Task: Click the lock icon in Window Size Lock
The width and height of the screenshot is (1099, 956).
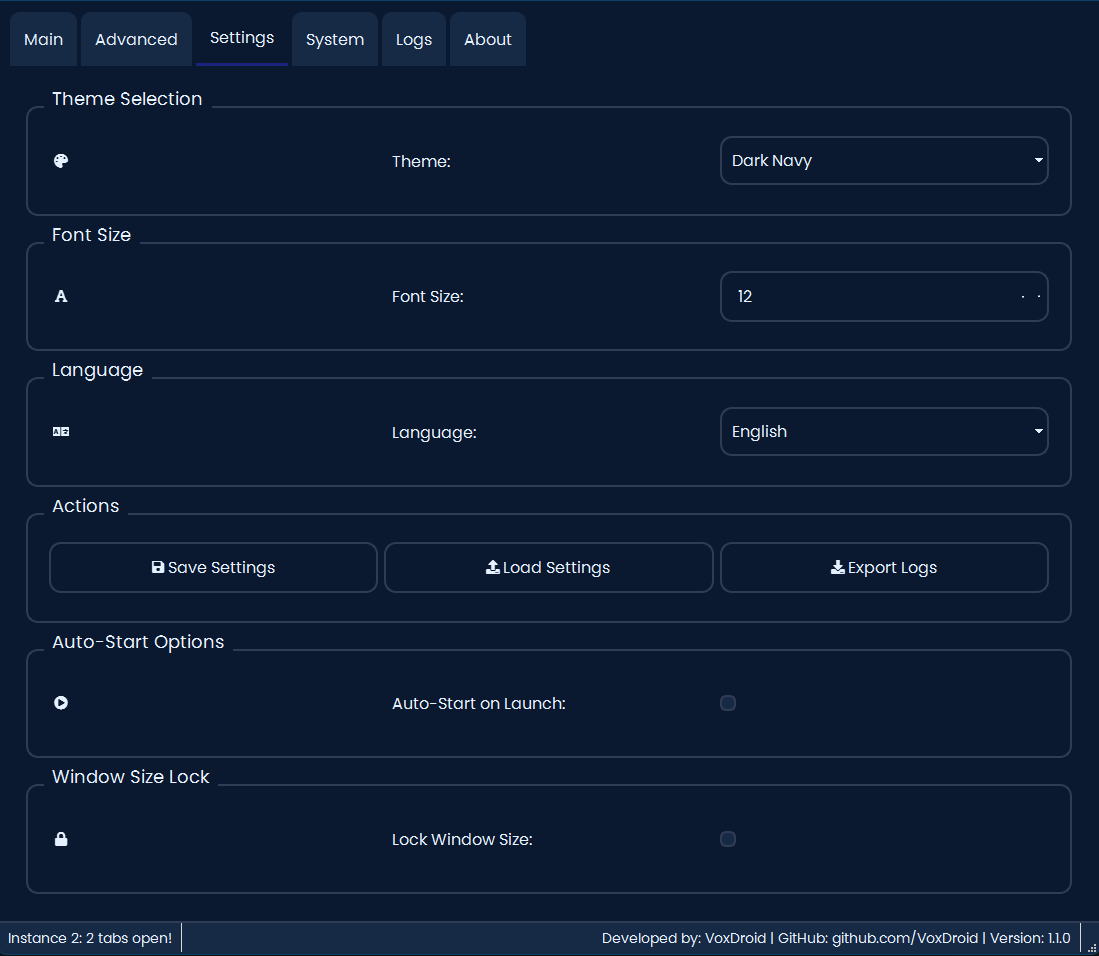Action: click(x=61, y=839)
